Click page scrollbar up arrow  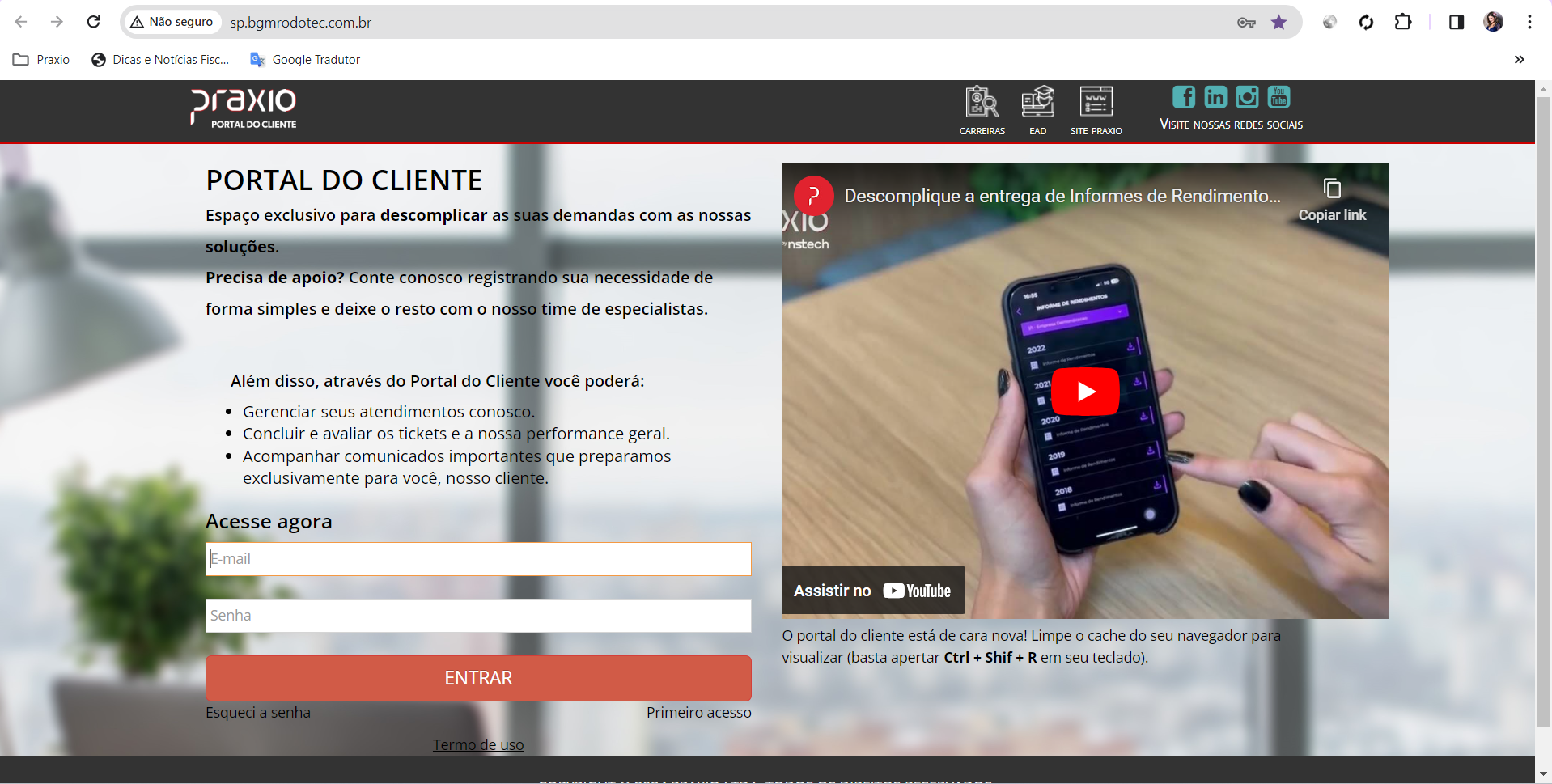1543,89
